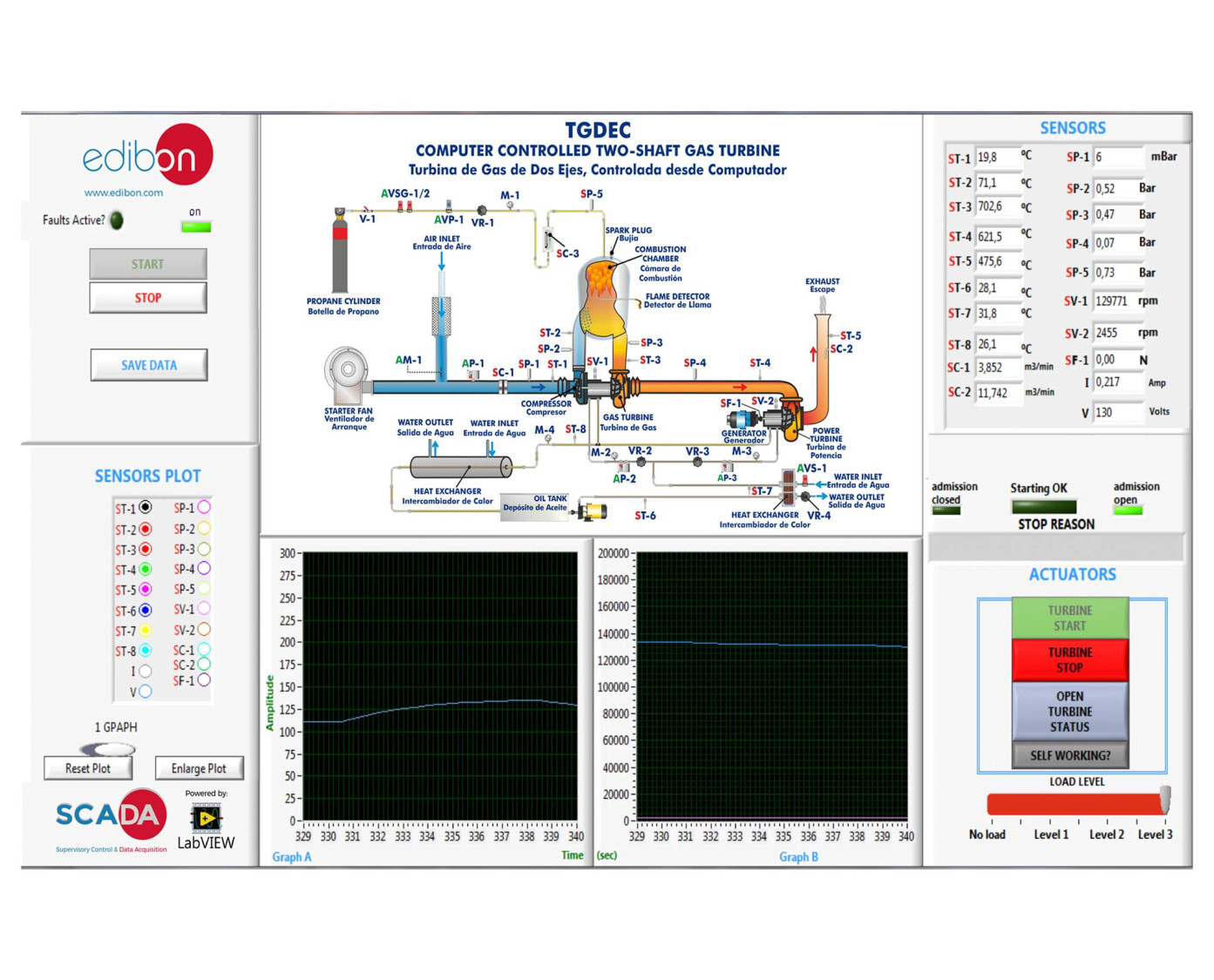Click the Edibon logo
Screen dimensions: 1214x980
tap(148, 157)
